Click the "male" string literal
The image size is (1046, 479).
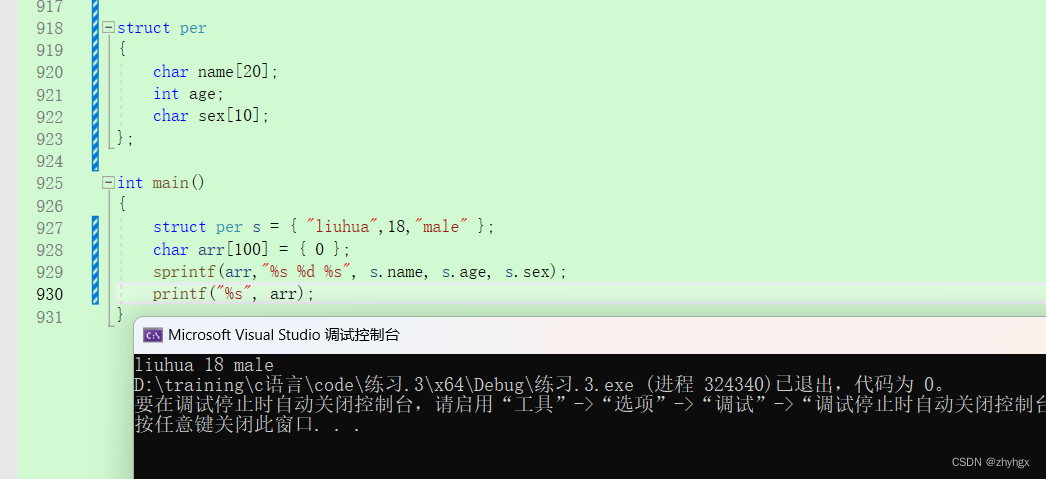click(441, 227)
